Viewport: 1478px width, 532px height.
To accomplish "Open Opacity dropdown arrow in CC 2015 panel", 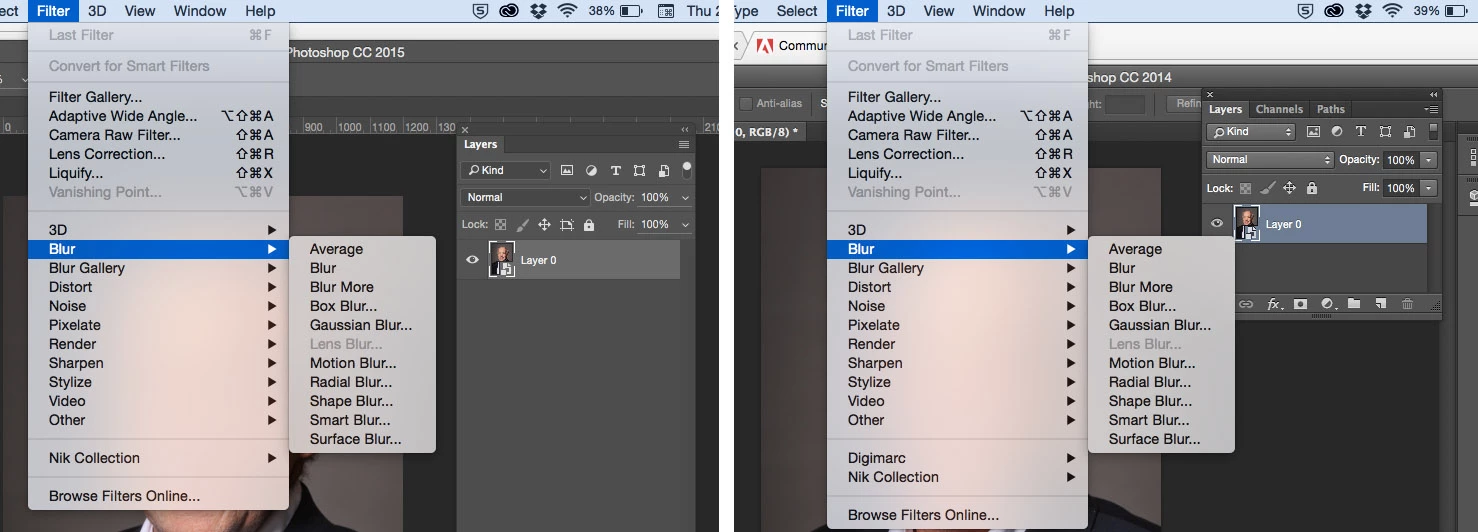I will [685, 198].
